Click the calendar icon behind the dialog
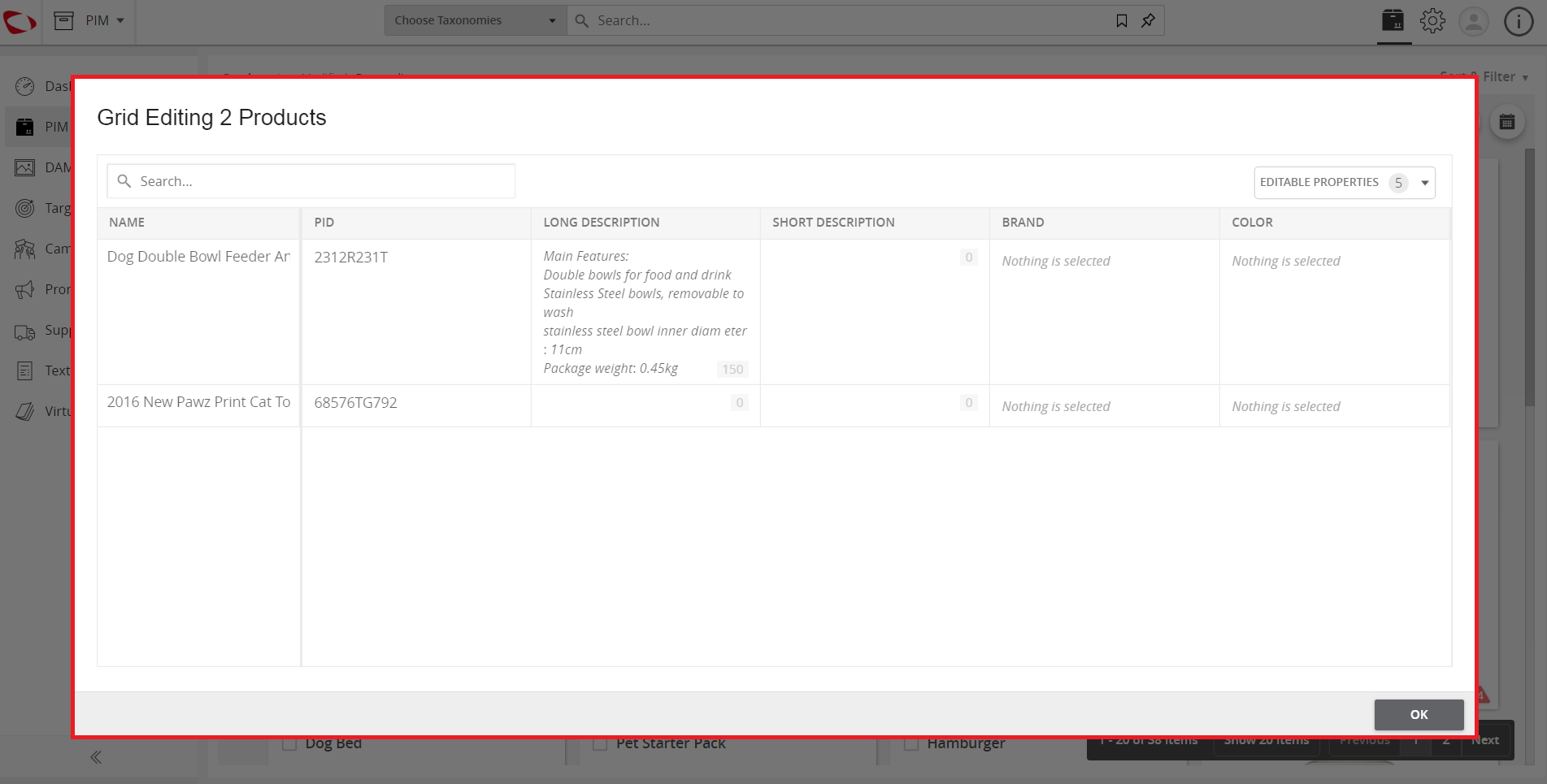 [x=1506, y=122]
